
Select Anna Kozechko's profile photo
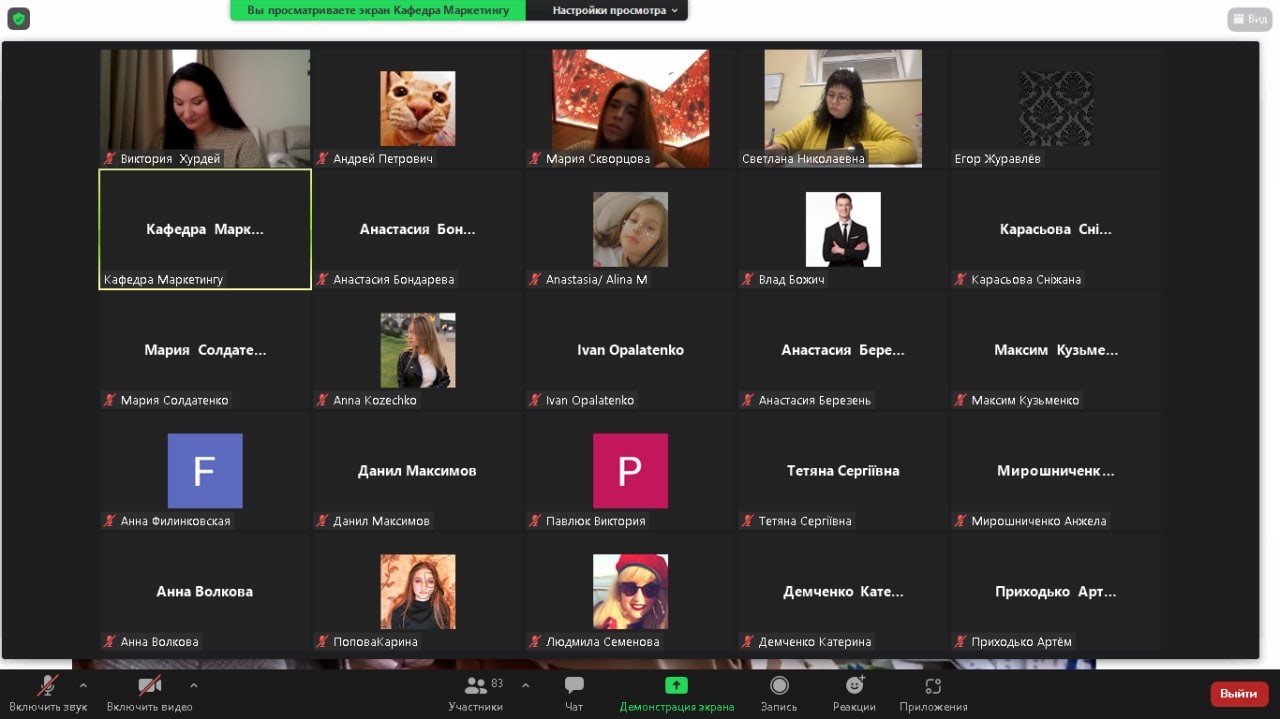[x=417, y=350]
